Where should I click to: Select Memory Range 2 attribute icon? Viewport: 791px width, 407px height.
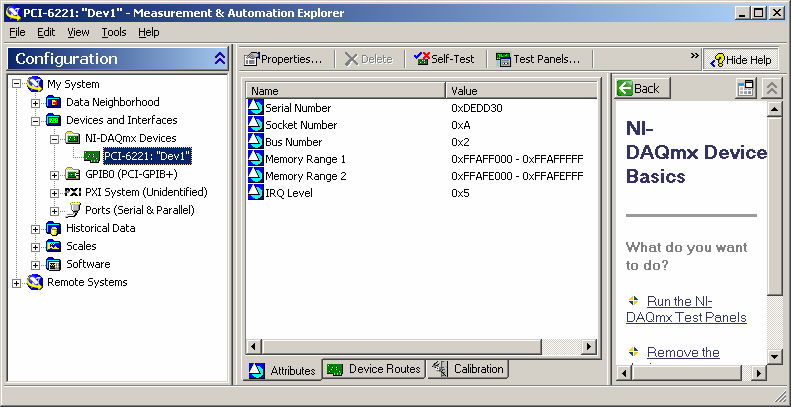(x=256, y=176)
